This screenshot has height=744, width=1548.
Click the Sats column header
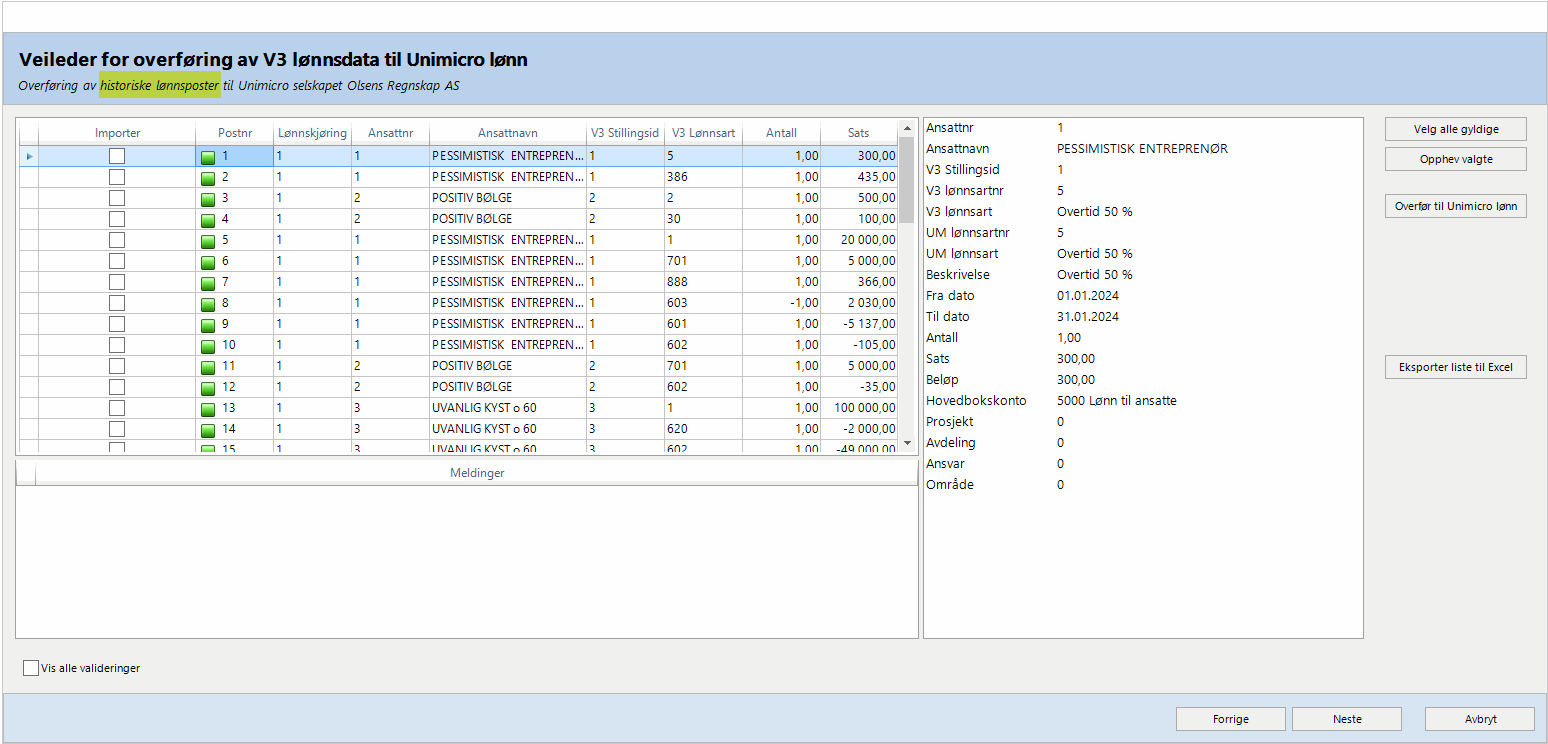tap(858, 133)
